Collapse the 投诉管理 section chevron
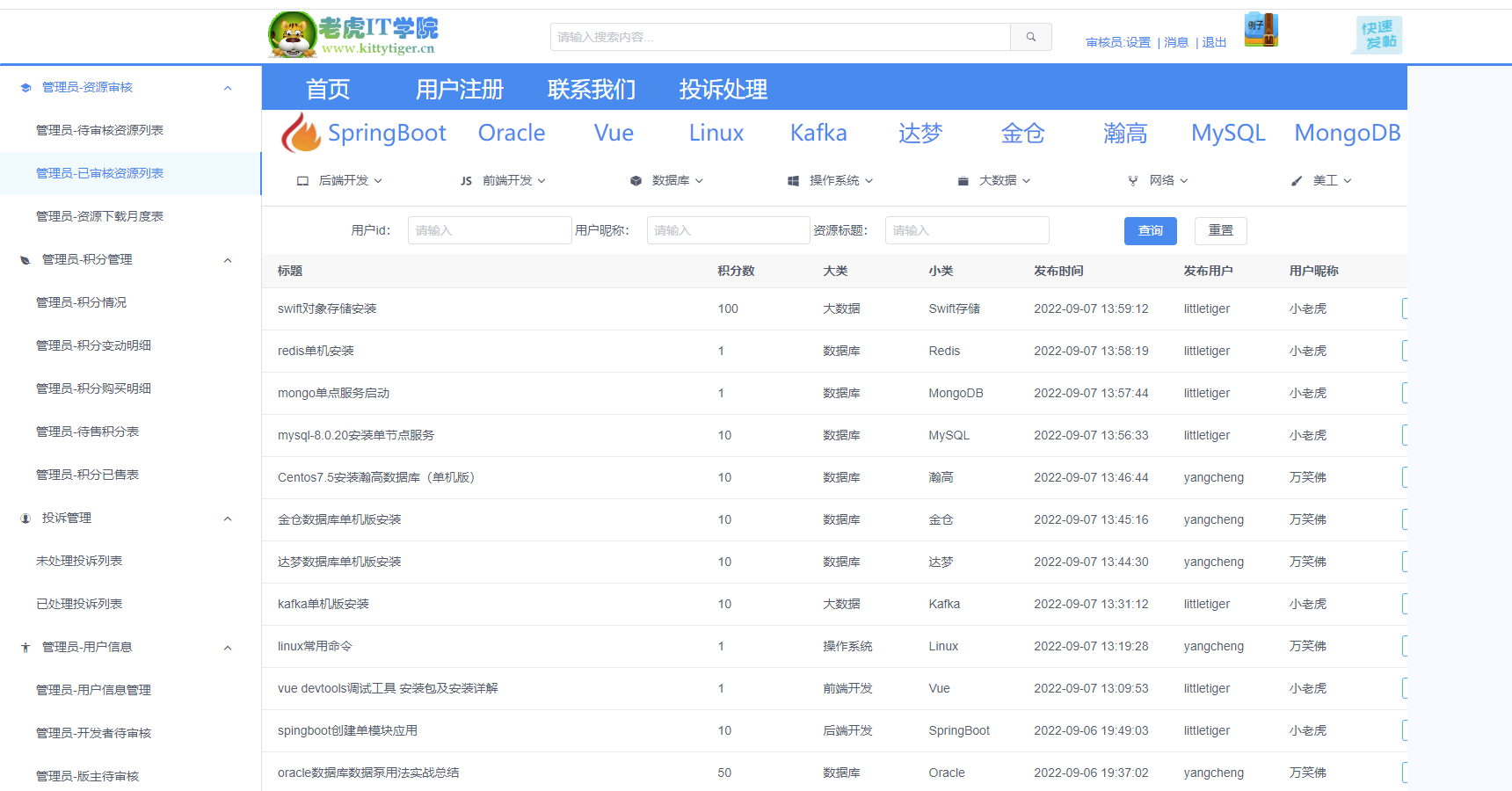The height and width of the screenshot is (791, 1512). pyautogui.click(x=228, y=519)
